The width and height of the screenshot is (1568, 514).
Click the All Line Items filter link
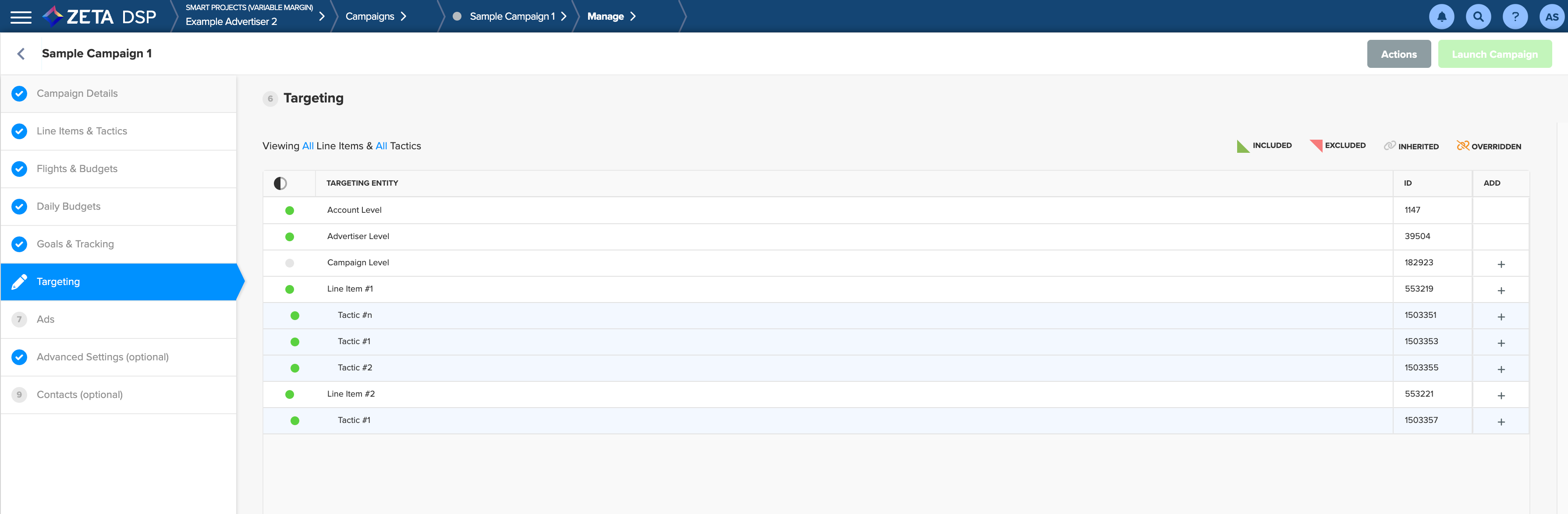307,146
